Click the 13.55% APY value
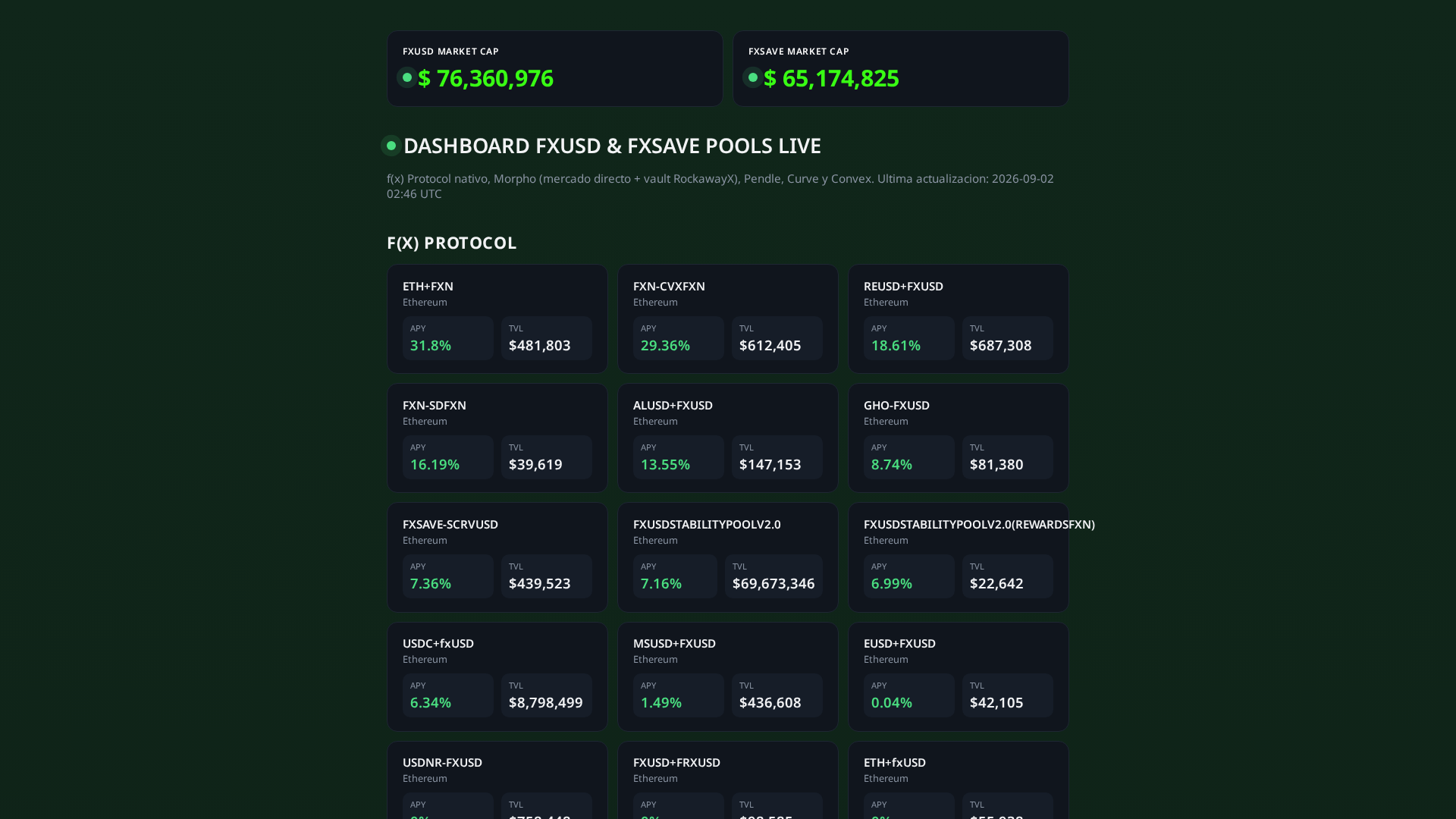The image size is (1456, 819). click(x=666, y=464)
